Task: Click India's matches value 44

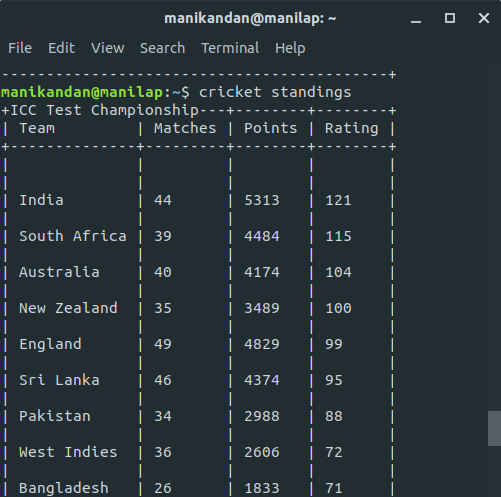Action: [163, 200]
